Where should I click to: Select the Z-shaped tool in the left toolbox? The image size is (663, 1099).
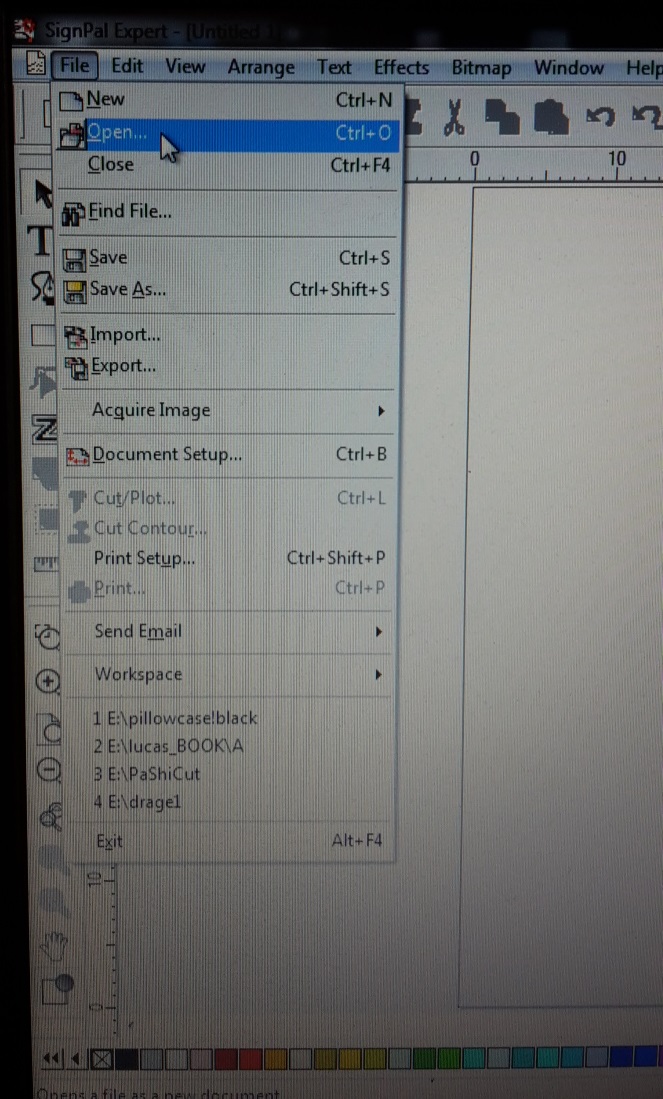pyautogui.click(x=45, y=428)
